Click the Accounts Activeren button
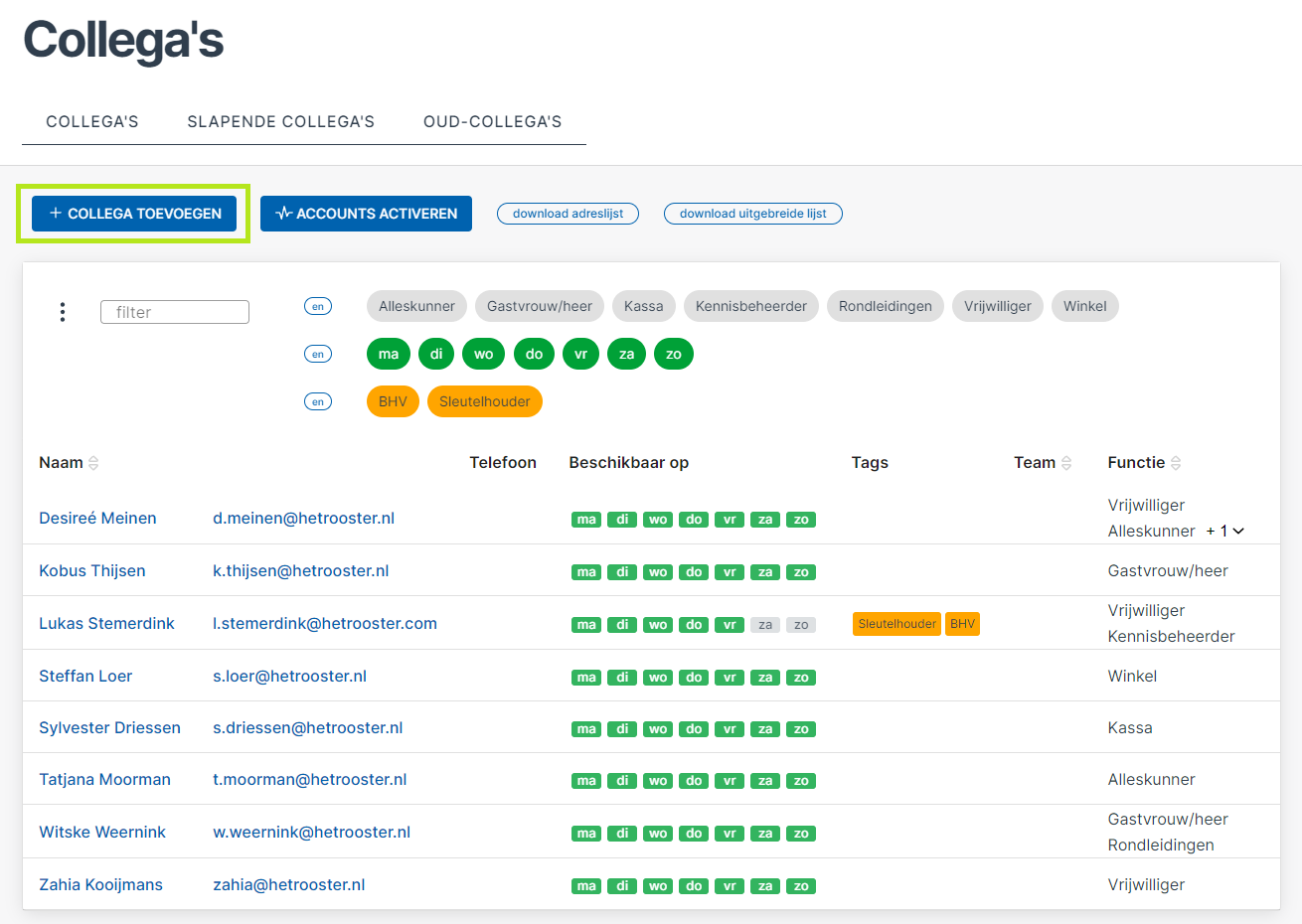 [366, 214]
